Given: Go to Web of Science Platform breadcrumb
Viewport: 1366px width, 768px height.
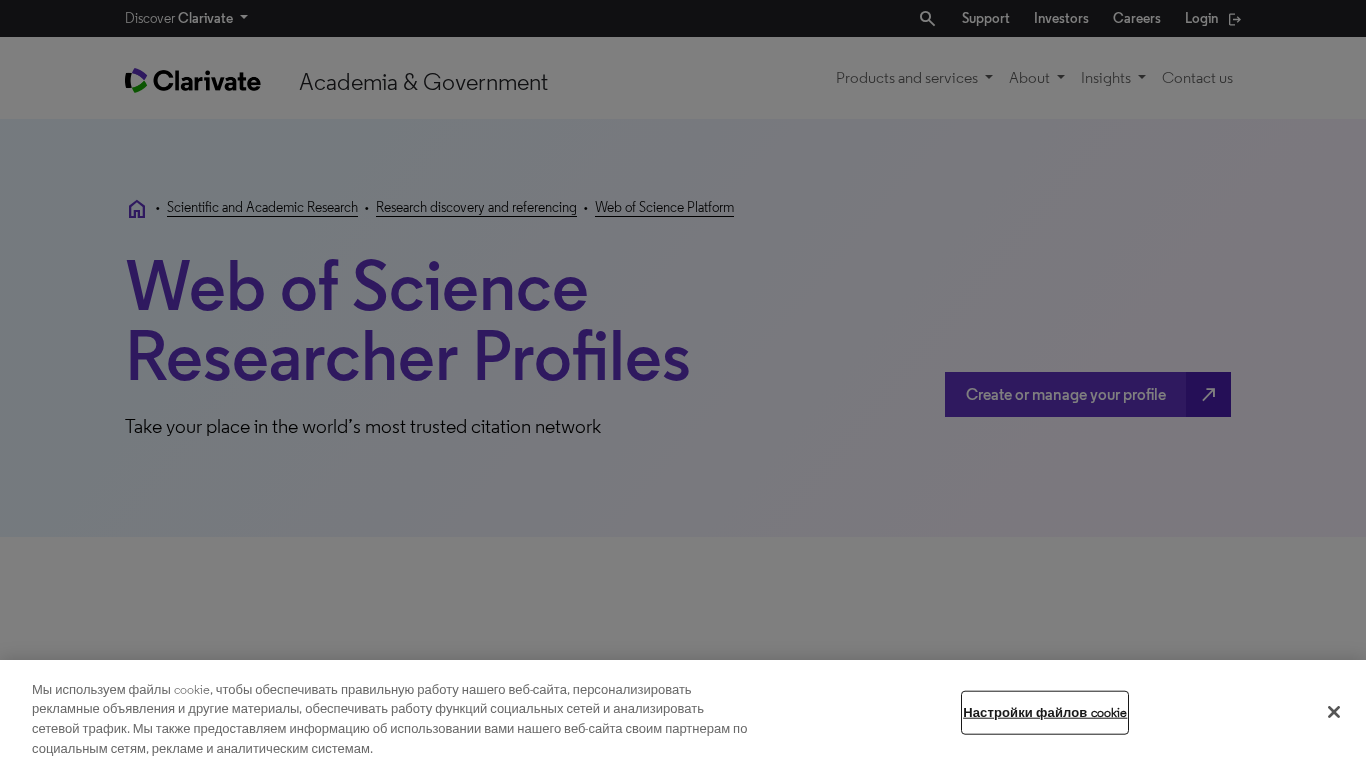Looking at the screenshot, I should (x=664, y=207).
